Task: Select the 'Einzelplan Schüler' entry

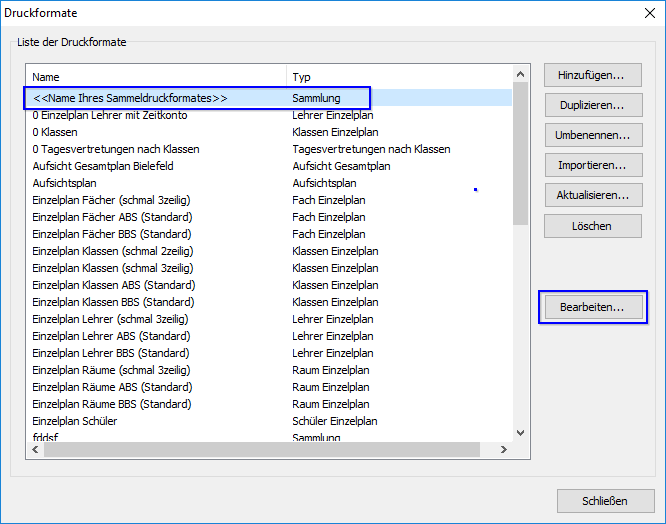Action: (74, 421)
